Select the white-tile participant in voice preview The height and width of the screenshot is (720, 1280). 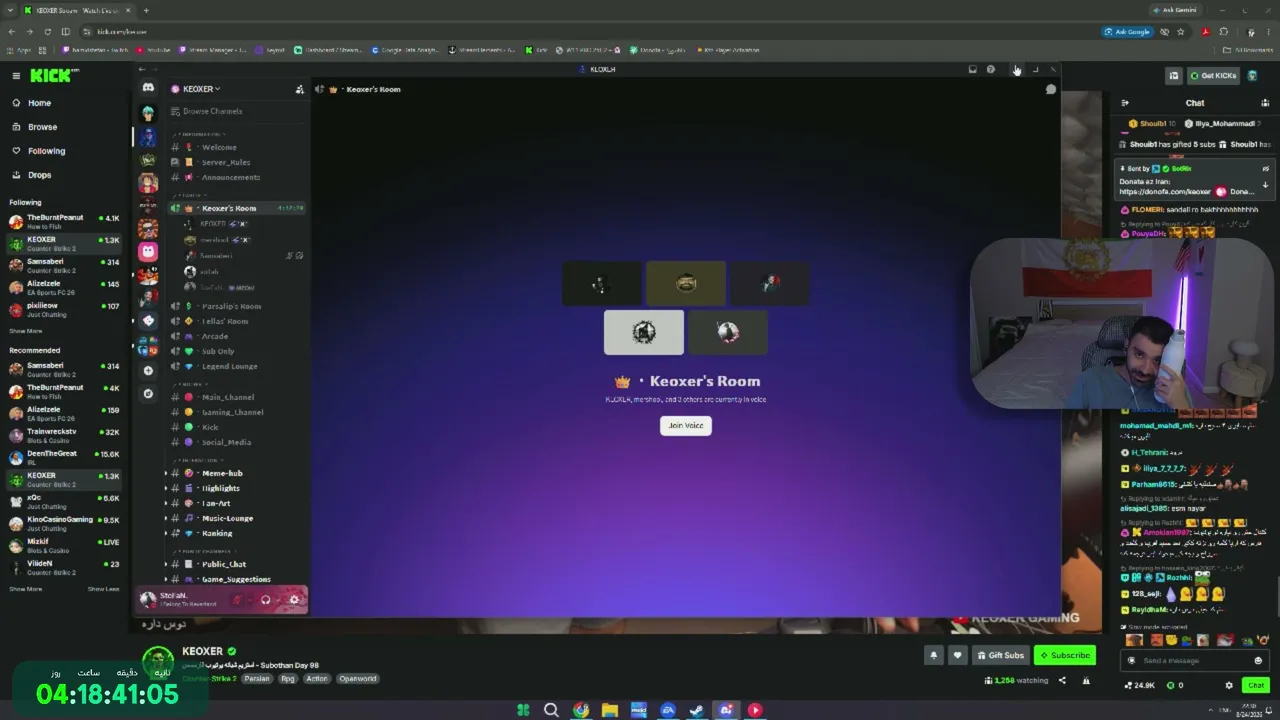tap(644, 333)
